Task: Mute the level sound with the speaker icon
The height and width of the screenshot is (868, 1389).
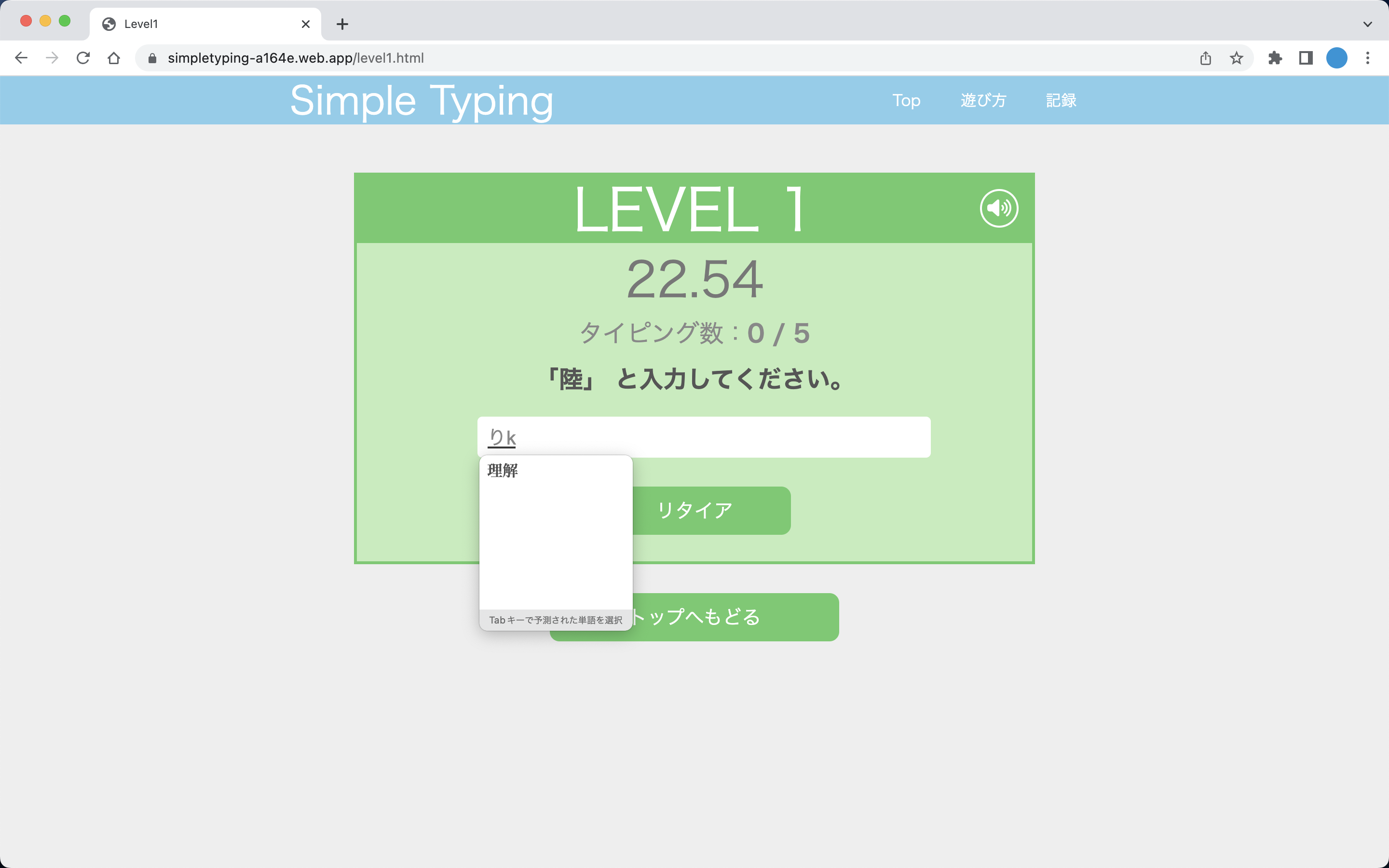Action: [999, 209]
